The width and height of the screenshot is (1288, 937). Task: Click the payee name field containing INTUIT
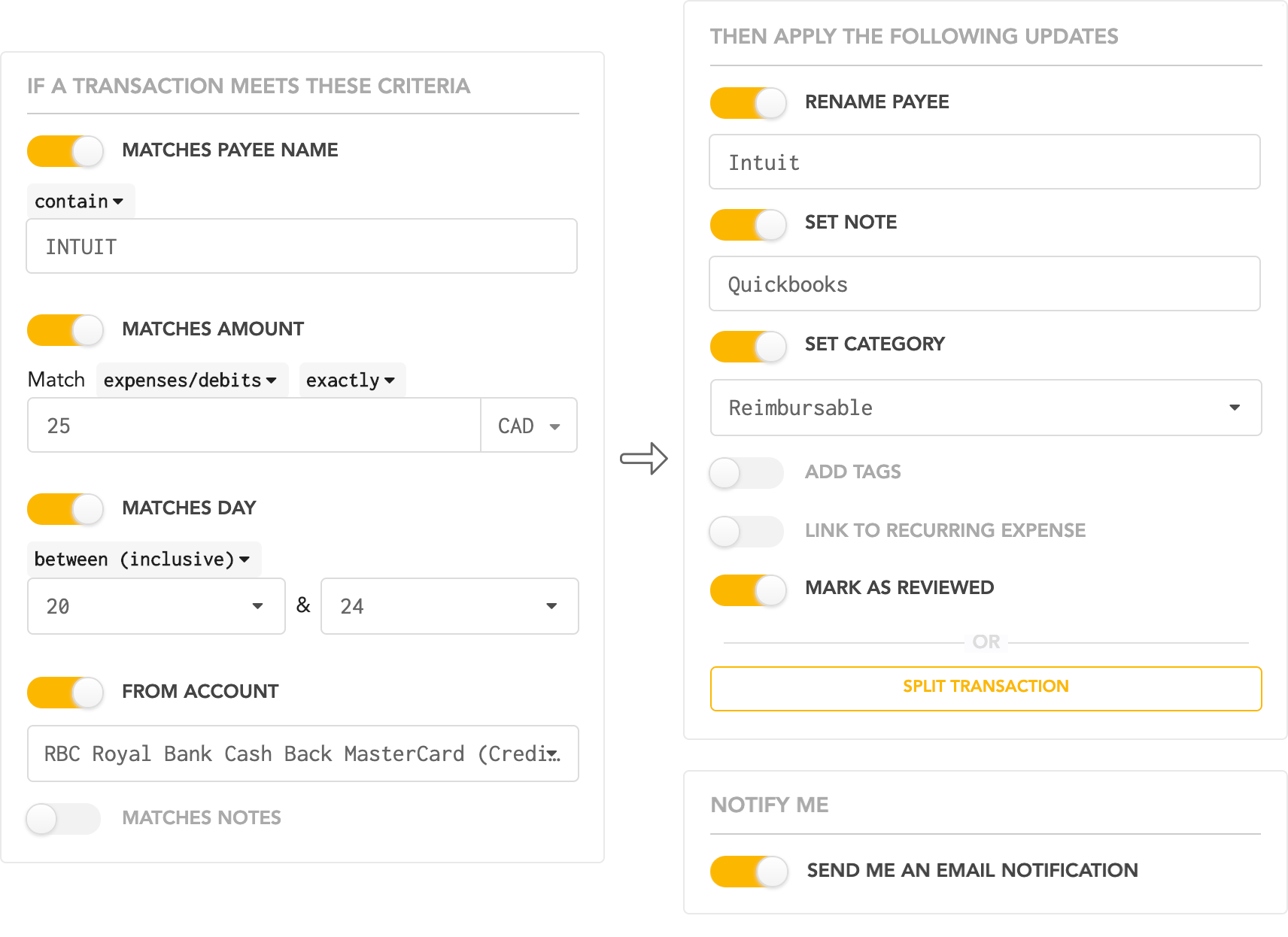pos(302,246)
